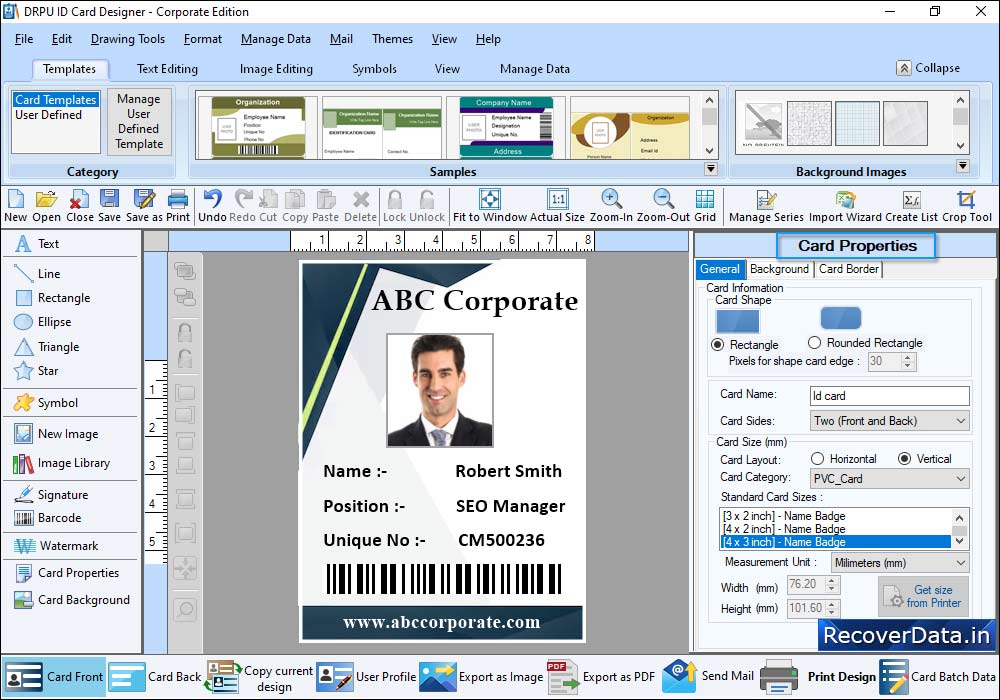Select User Defined category
This screenshot has height=700, width=1000.
(x=48, y=115)
